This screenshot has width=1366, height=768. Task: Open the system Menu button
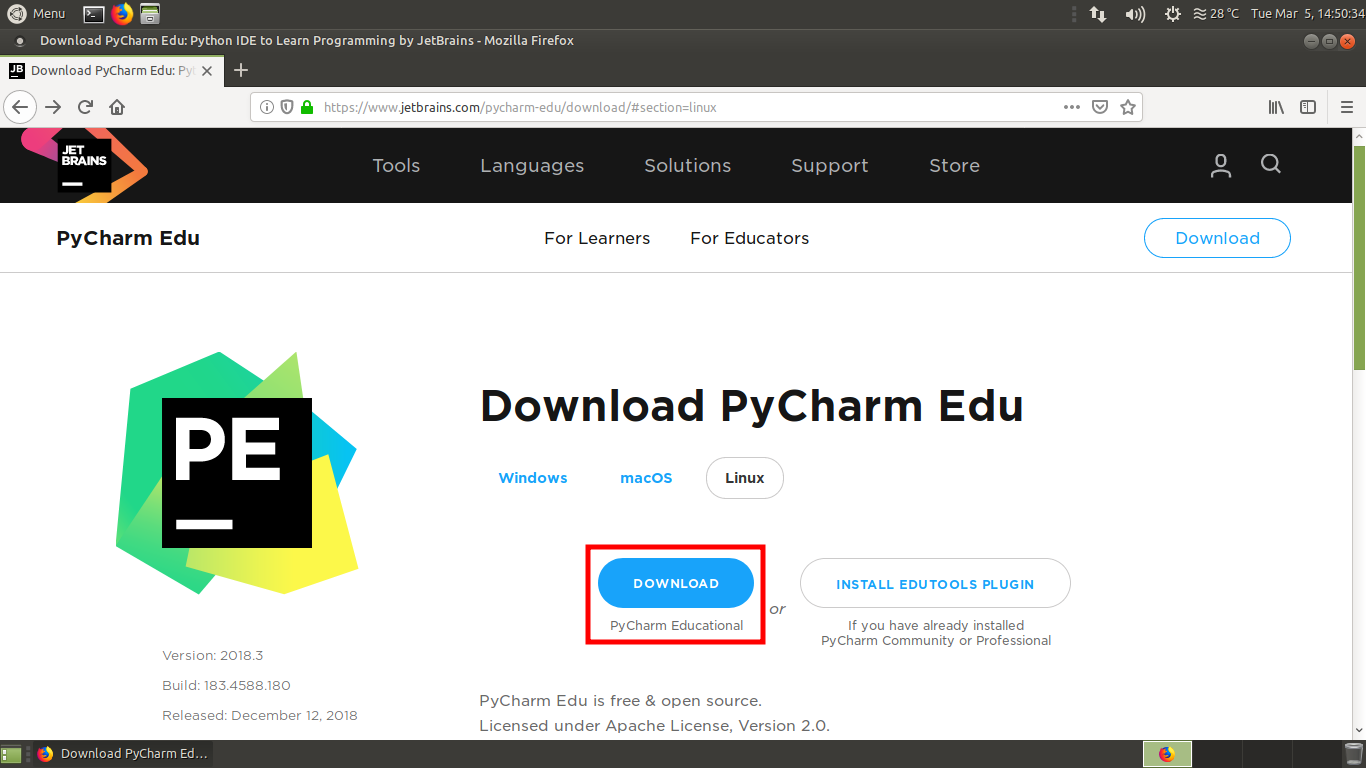(x=37, y=14)
